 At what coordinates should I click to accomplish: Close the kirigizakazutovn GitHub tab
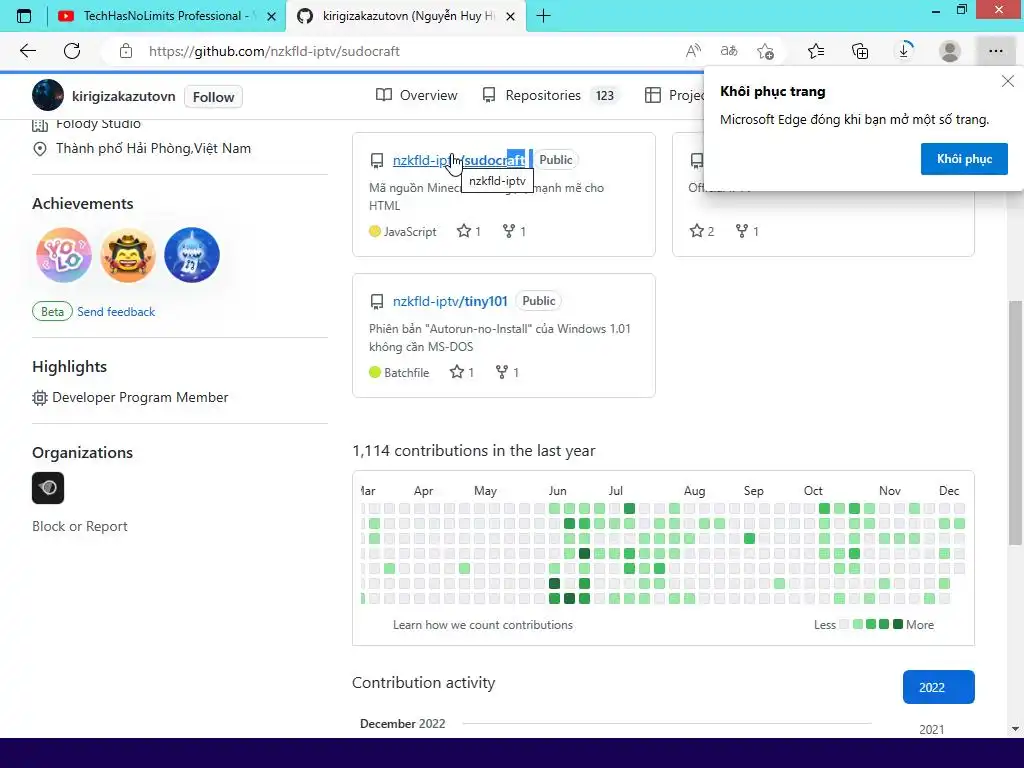tap(511, 16)
